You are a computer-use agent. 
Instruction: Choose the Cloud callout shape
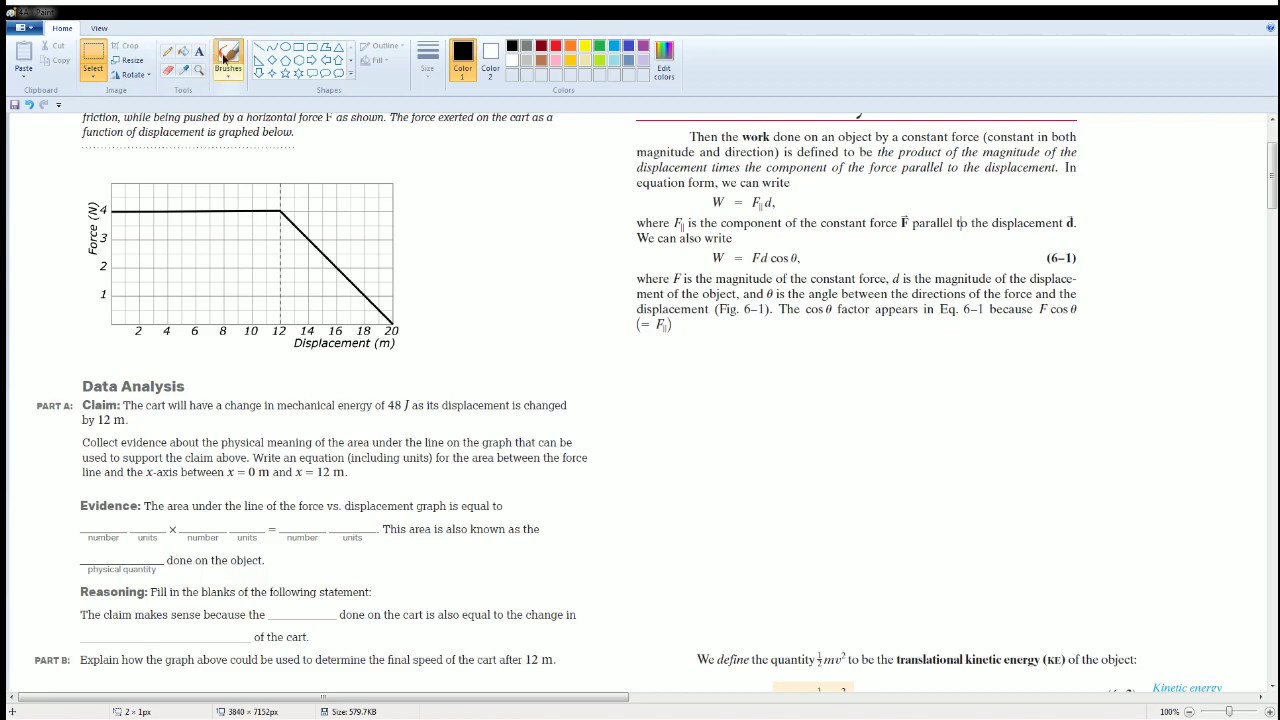pyautogui.click(x=339, y=73)
